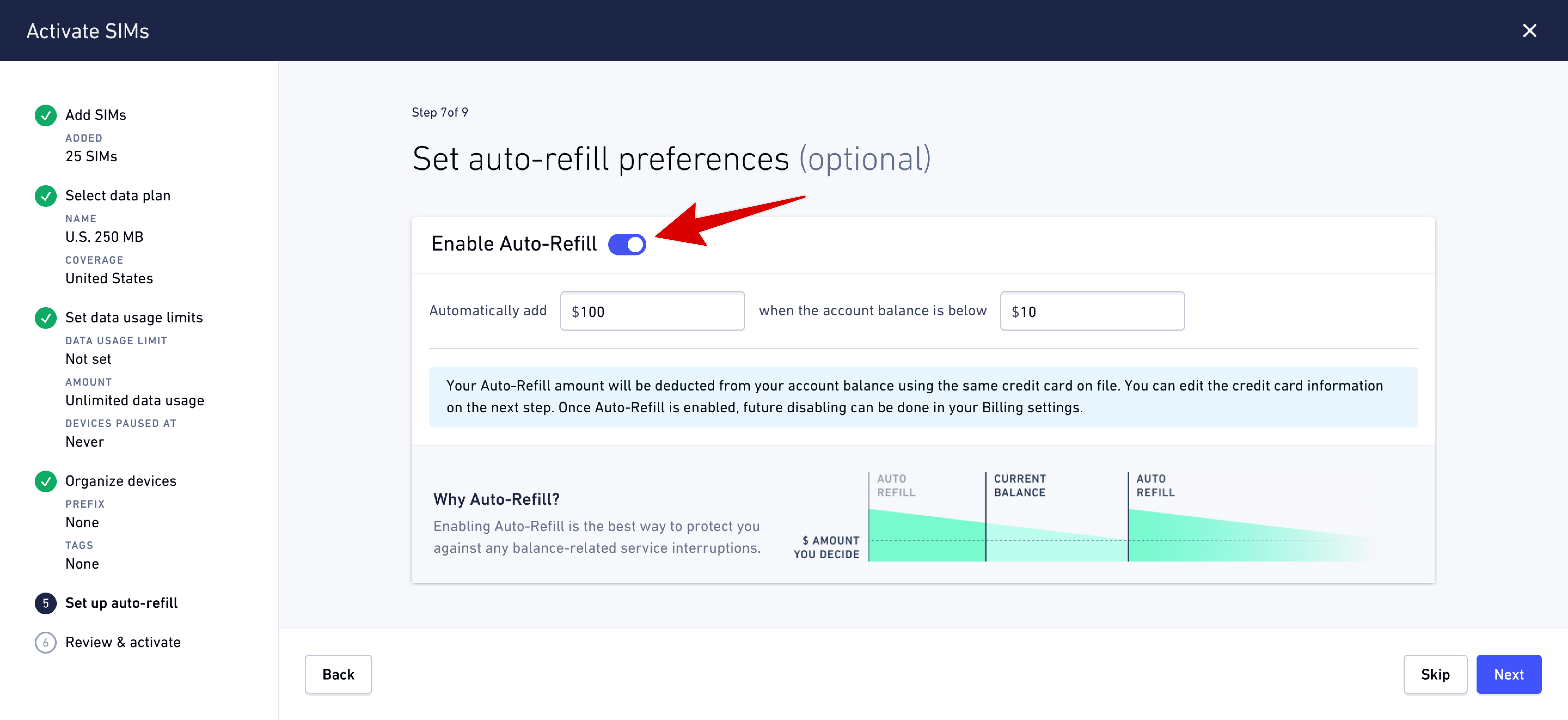This screenshot has height=720, width=1568.
Task: Click the "Not set" data usage limit
Action: click(x=88, y=359)
